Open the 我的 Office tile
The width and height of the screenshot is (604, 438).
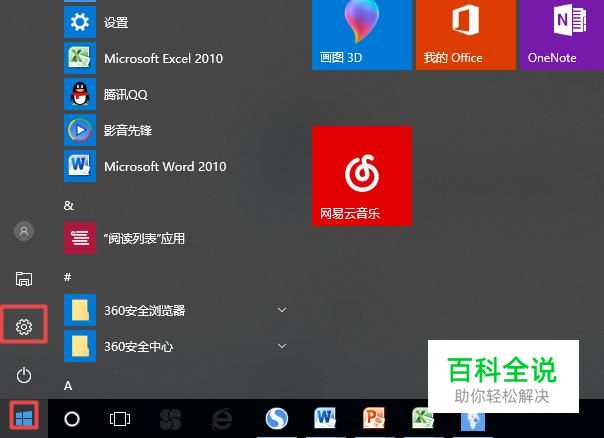[466, 35]
